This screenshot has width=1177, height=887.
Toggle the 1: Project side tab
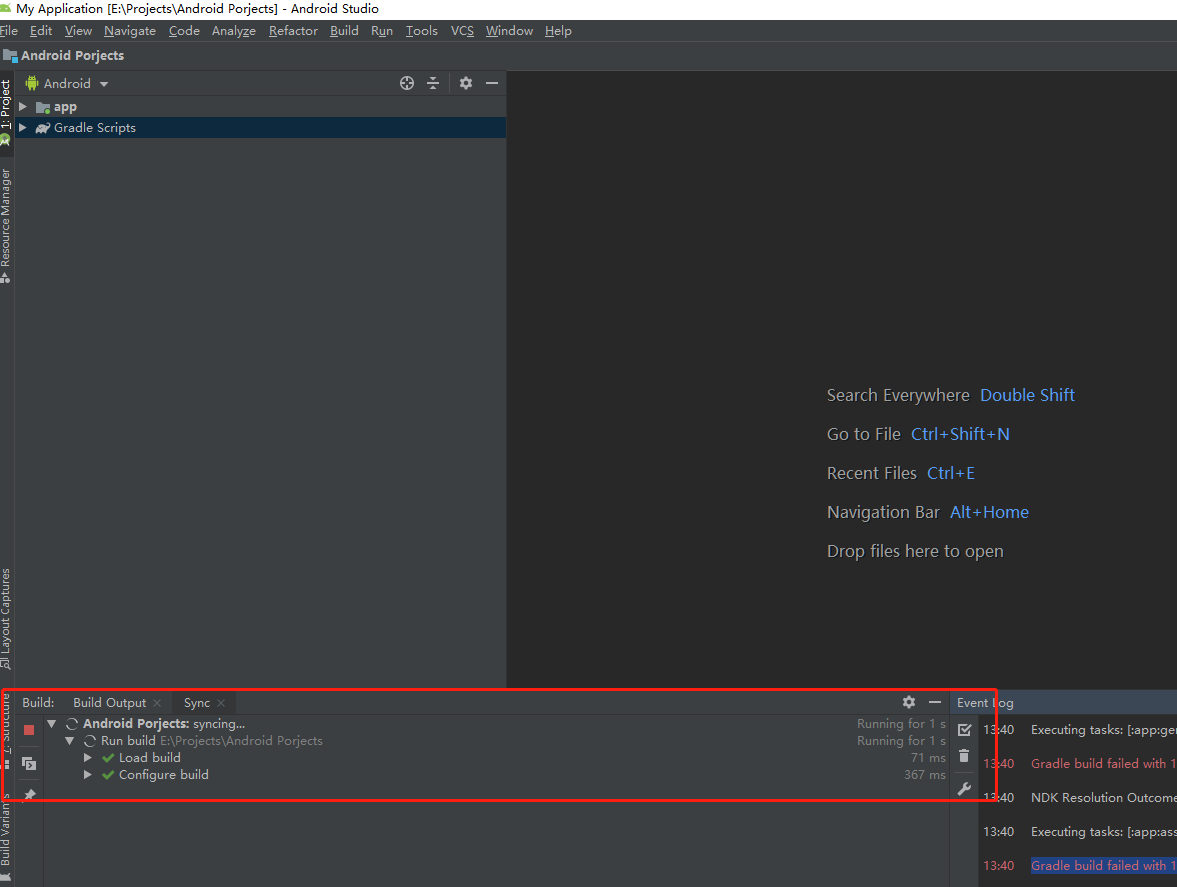[6, 111]
